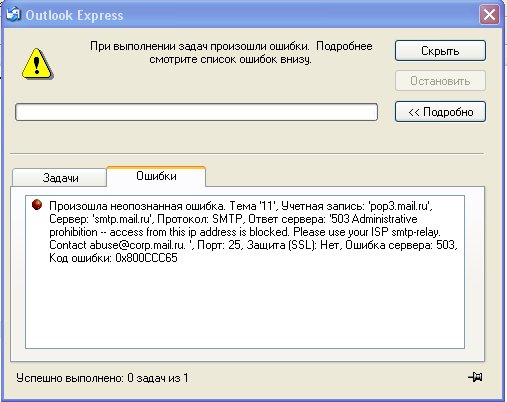Viewport: 507px width, 402px height.
Task: Click empty area of errors list
Action: pyautogui.click(x=245, y=307)
